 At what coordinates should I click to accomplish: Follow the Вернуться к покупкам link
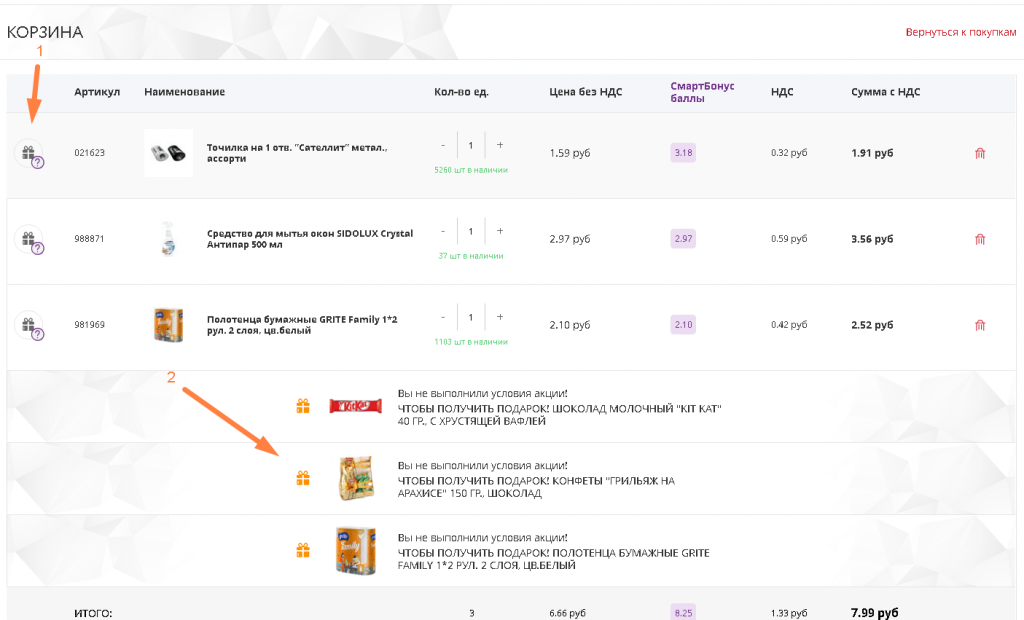point(960,32)
